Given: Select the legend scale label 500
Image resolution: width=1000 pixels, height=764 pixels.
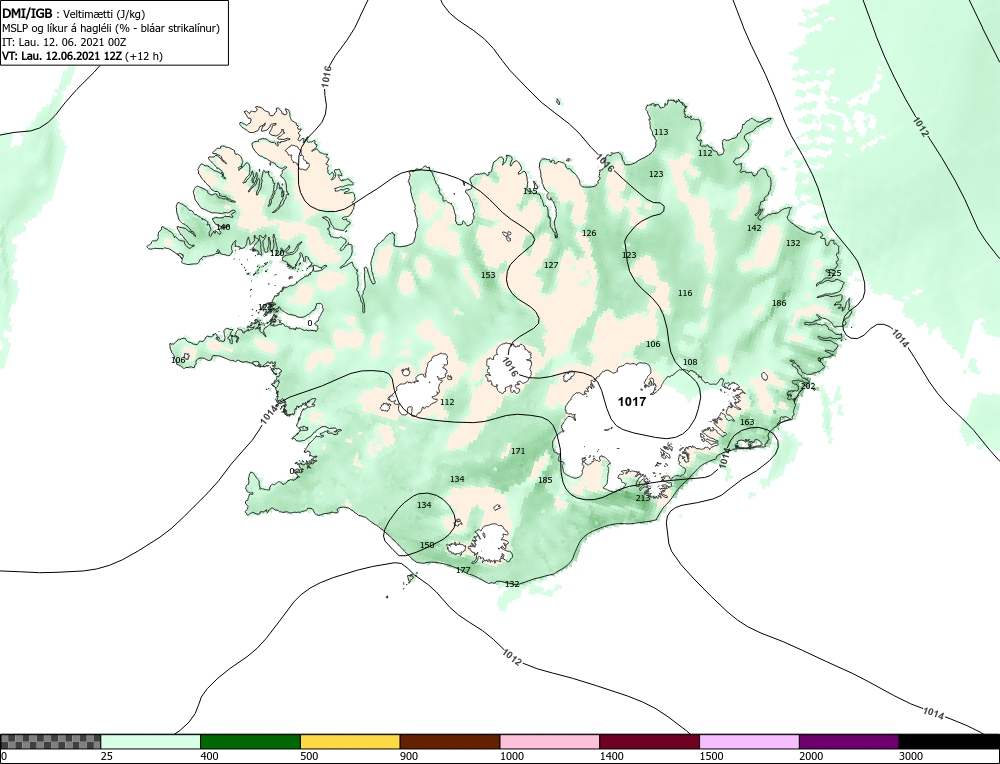Looking at the screenshot, I should [x=309, y=756].
